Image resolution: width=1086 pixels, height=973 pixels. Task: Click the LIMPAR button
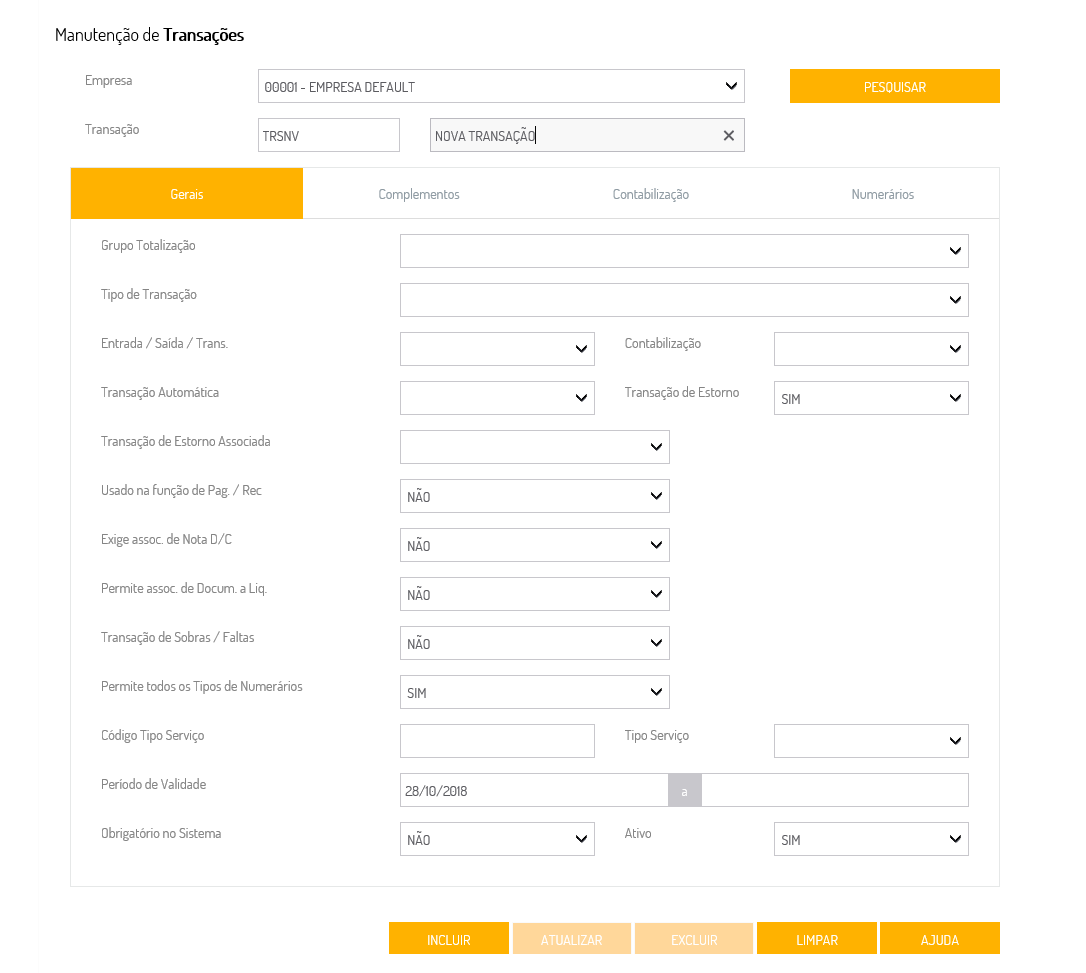coord(817,939)
